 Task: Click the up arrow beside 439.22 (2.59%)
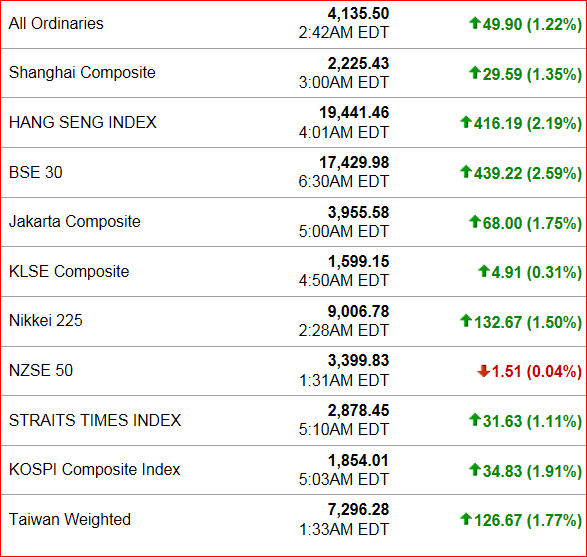466,171
